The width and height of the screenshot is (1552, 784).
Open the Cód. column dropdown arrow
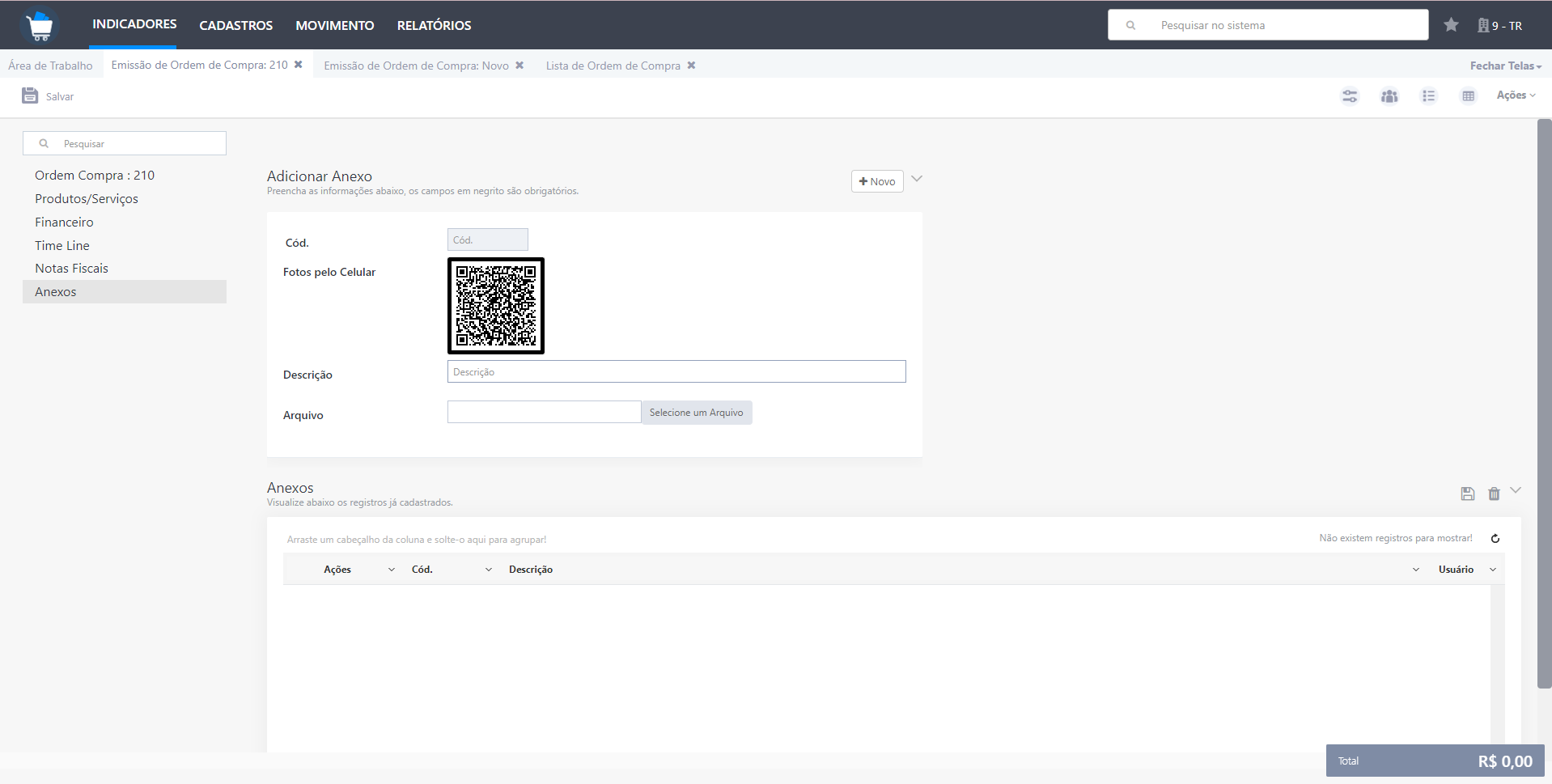[x=489, y=570]
